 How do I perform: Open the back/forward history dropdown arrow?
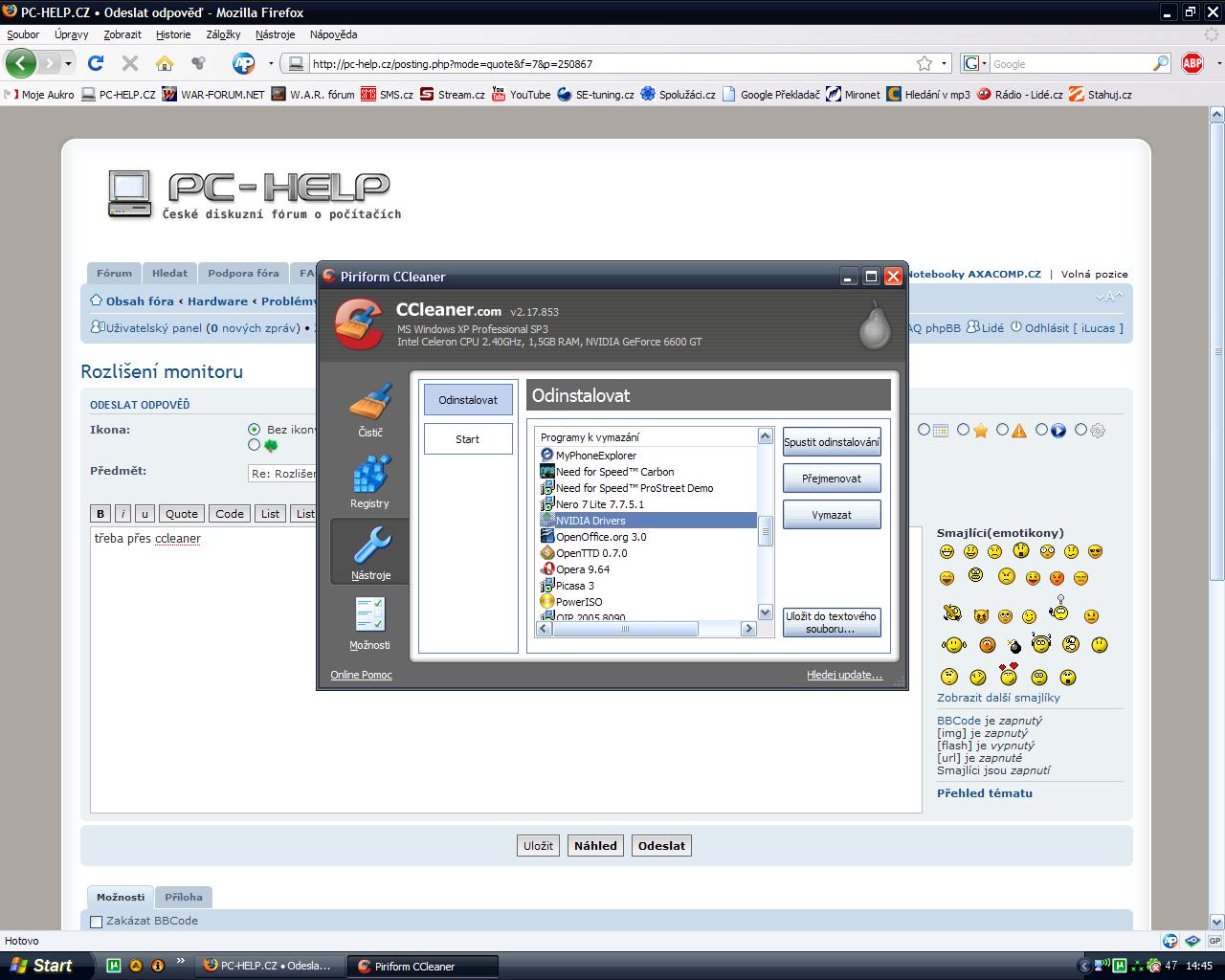pyautogui.click(x=70, y=64)
